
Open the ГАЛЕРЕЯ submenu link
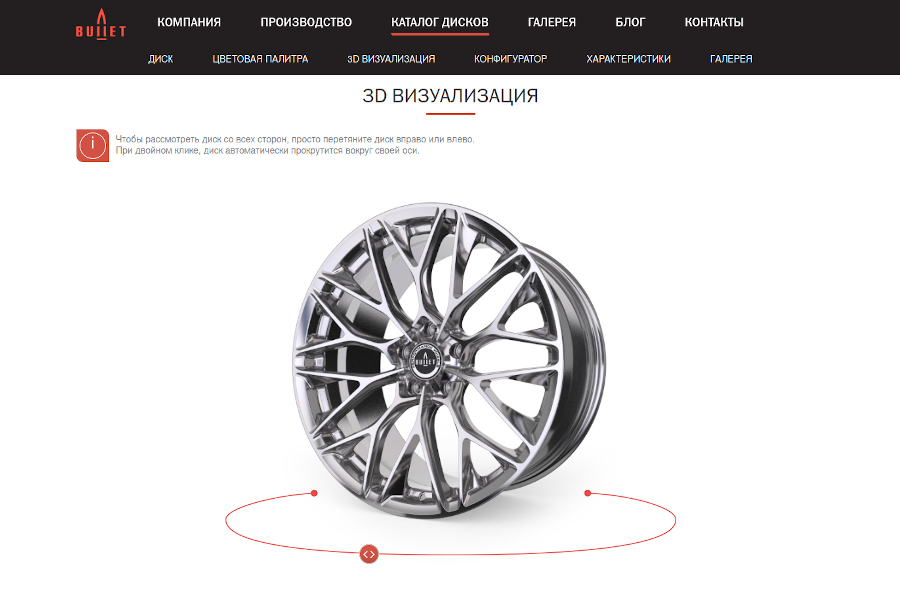click(731, 59)
